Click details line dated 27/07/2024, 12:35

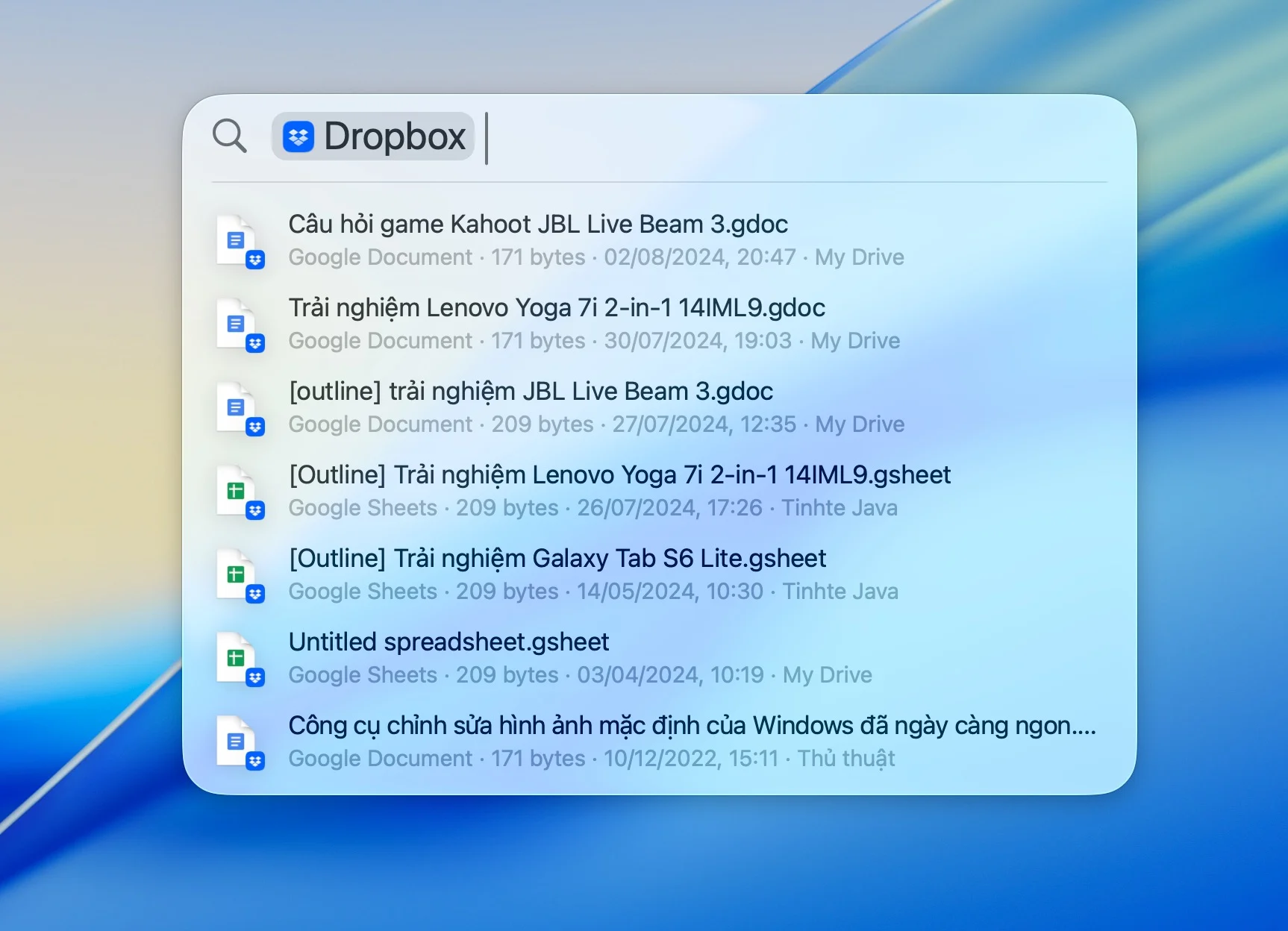[x=596, y=424]
